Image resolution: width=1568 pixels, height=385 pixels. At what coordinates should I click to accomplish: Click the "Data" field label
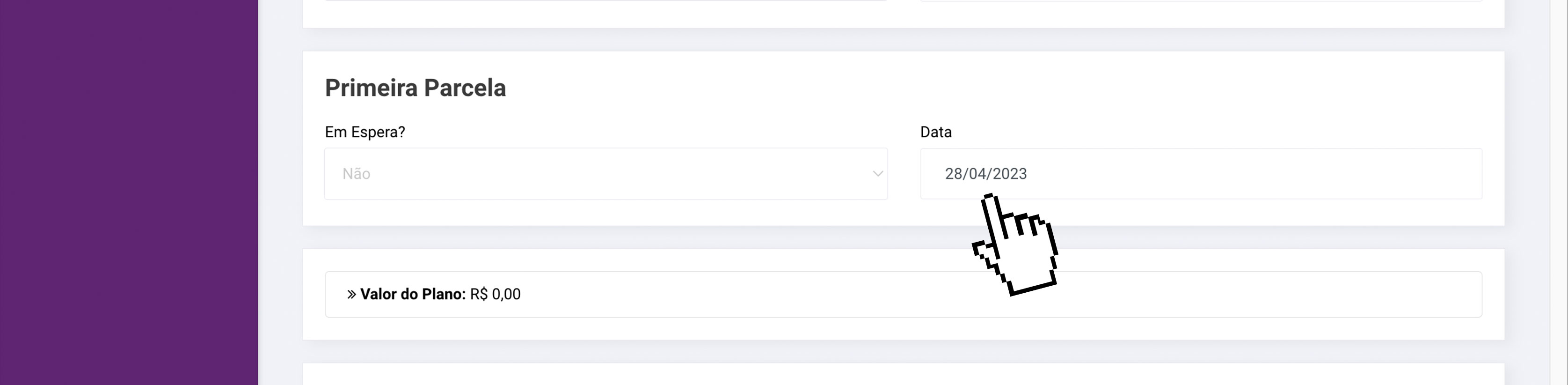pos(935,132)
